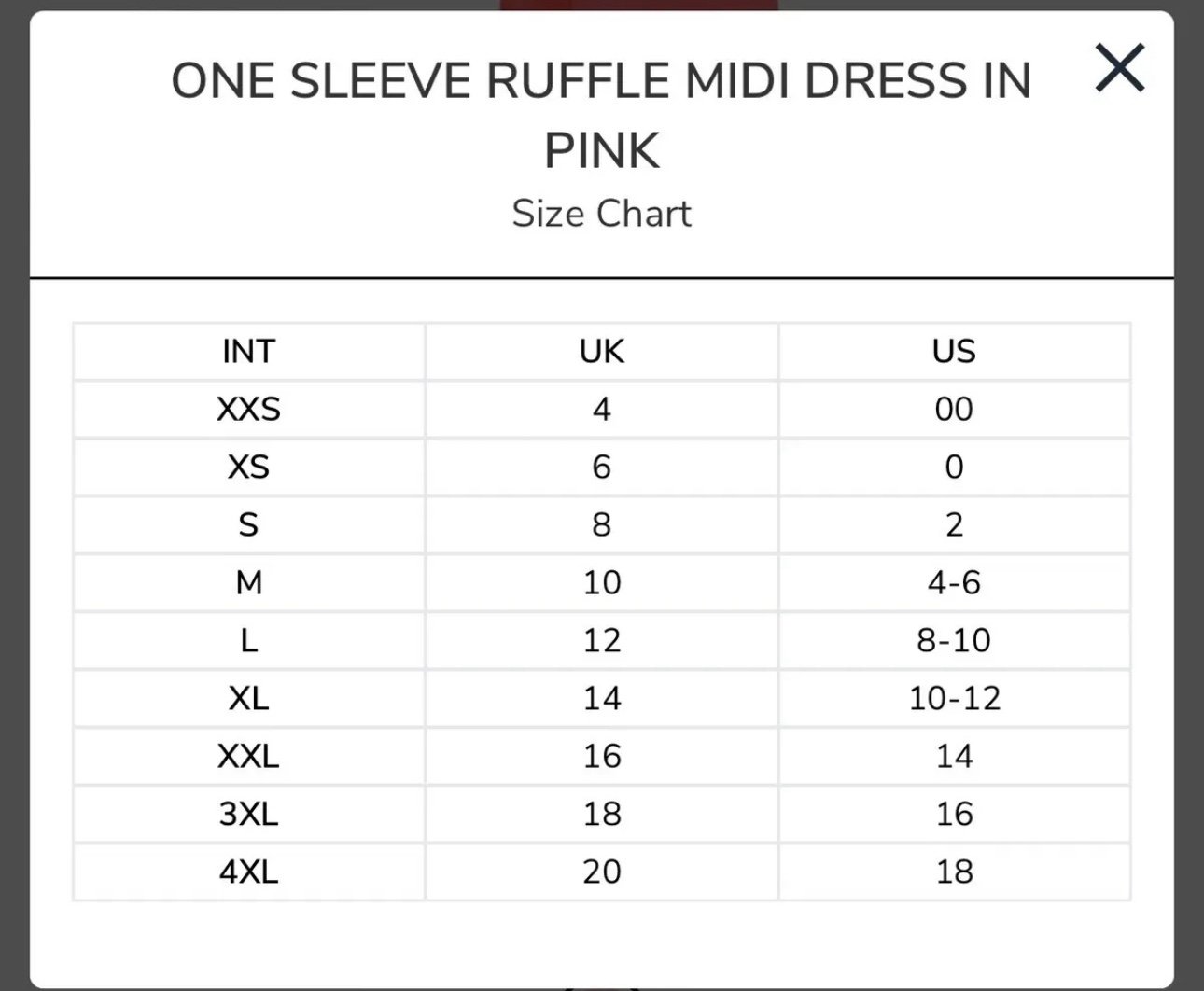This screenshot has width=1204, height=991.
Task: Click the 3XL size cell
Action: coord(249,815)
